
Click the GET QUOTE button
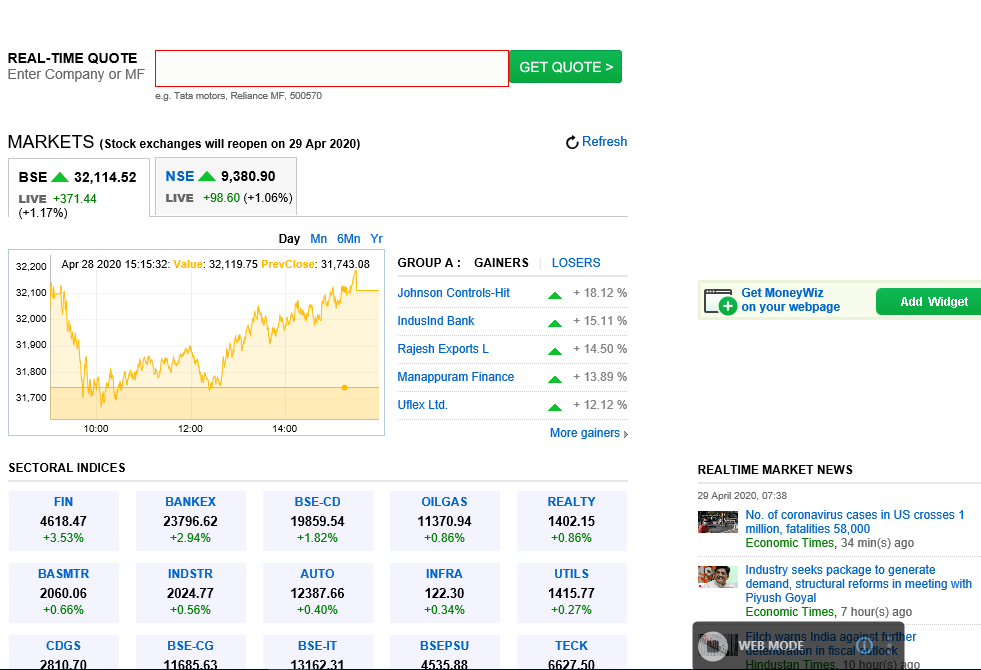(x=566, y=66)
